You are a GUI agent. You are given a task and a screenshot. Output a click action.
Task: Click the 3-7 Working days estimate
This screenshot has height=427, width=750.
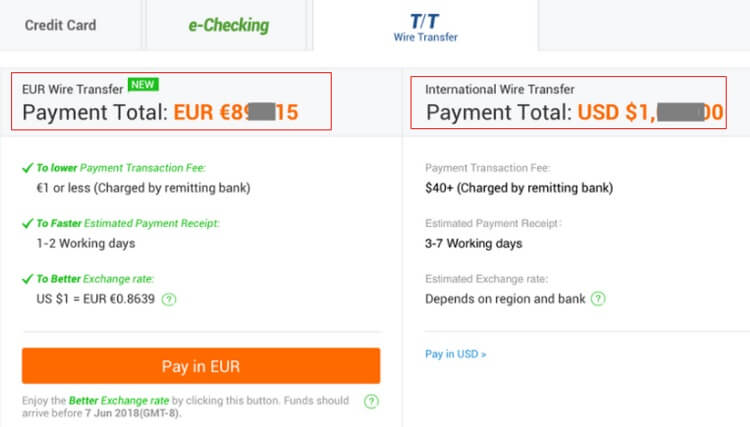pos(473,243)
